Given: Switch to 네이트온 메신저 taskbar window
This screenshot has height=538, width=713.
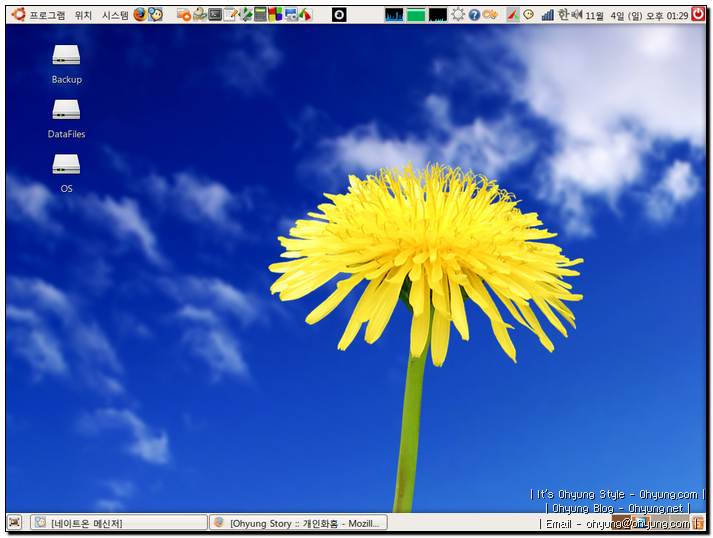Looking at the screenshot, I should click(118, 522).
